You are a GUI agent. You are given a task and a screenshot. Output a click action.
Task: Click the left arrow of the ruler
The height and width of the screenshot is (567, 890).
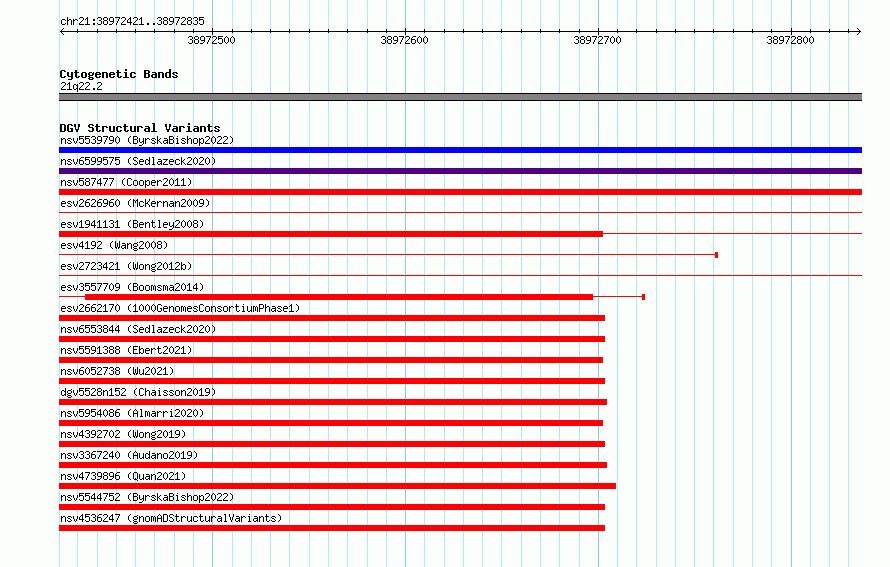coord(62,31)
